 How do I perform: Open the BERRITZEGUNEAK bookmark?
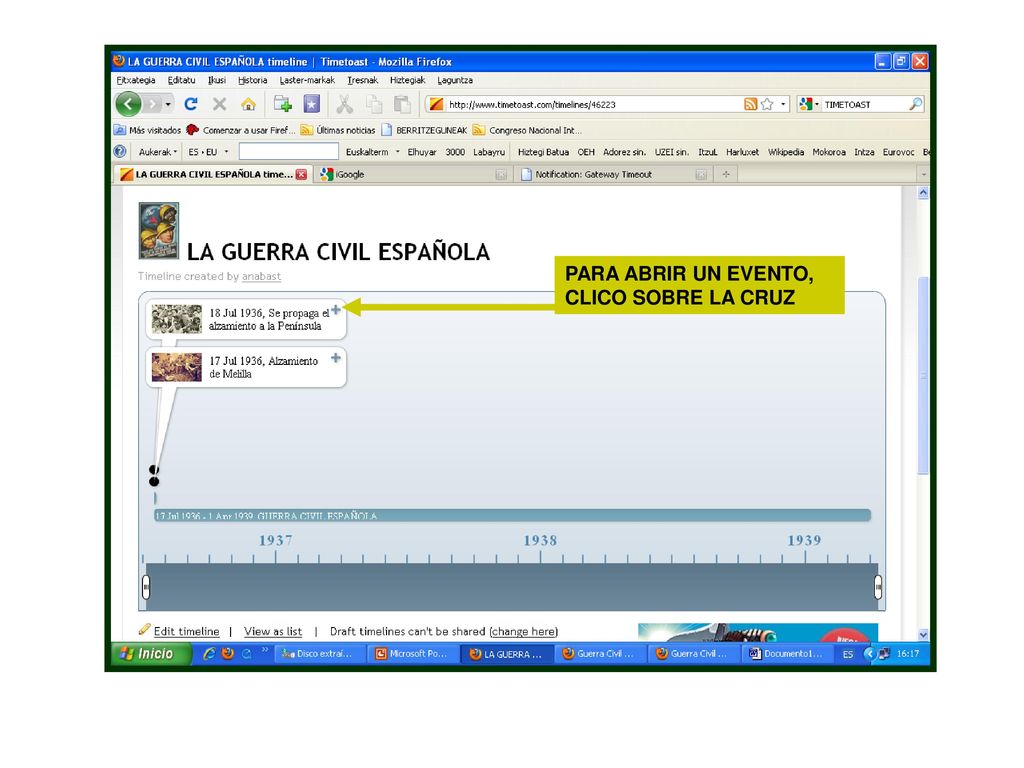[x=424, y=130]
